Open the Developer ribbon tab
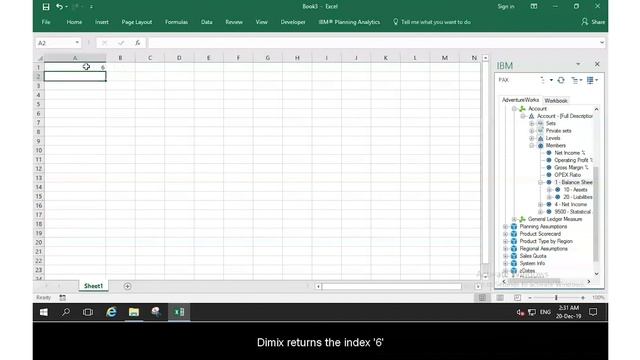This screenshot has width=640, height=360. [293, 22]
